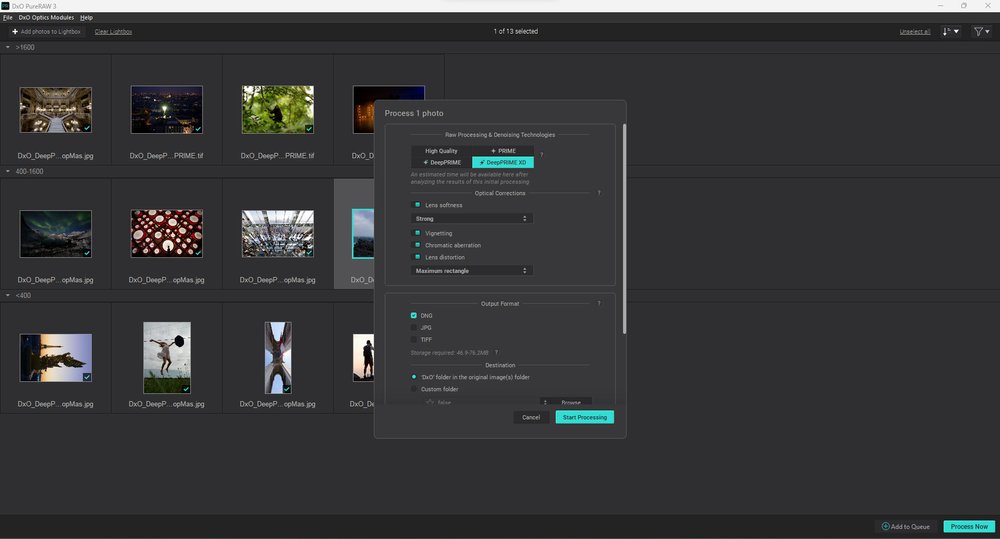Click the help question mark for Optical Corrections
The image size is (1000, 539).
point(598,193)
